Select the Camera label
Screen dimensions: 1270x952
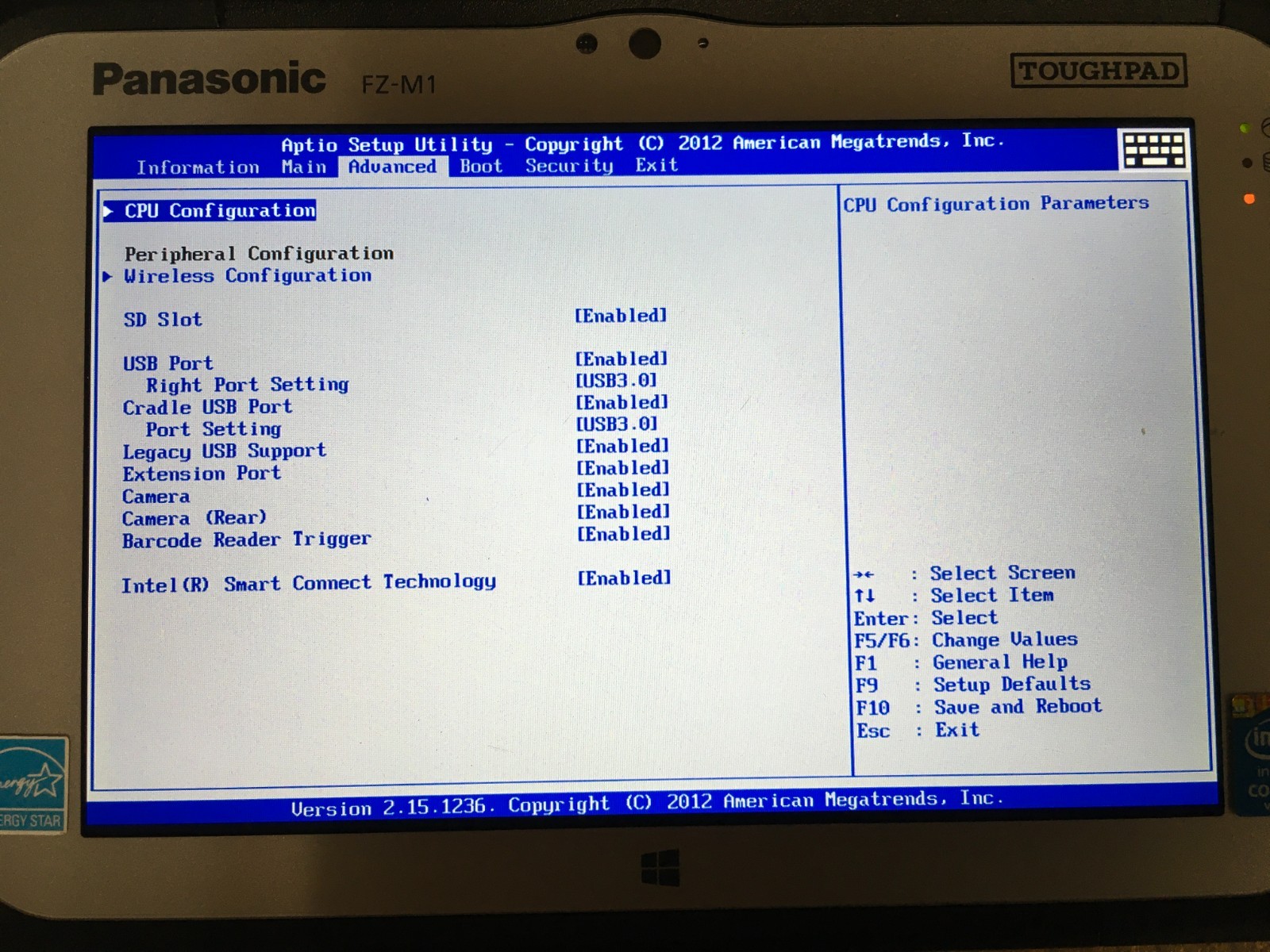[156, 497]
